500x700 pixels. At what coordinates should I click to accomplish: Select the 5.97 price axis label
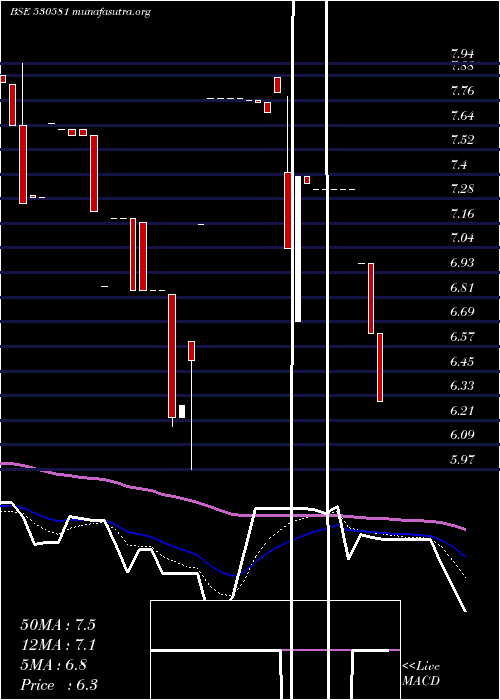[x=462, y=459]
